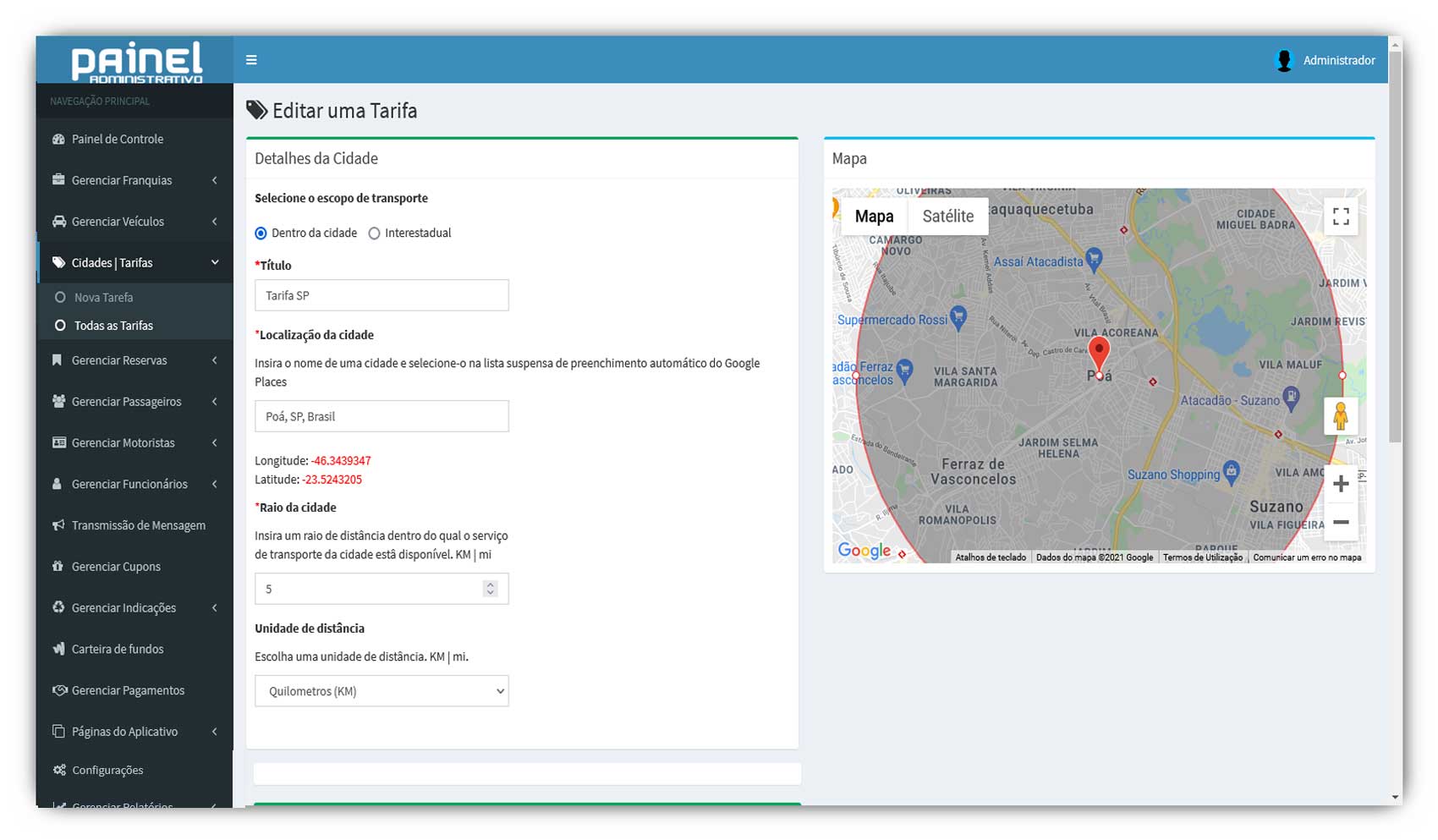Click the Gerenciar Passageiros users icon
1438x840 pixels.
(x=58, y=401)
